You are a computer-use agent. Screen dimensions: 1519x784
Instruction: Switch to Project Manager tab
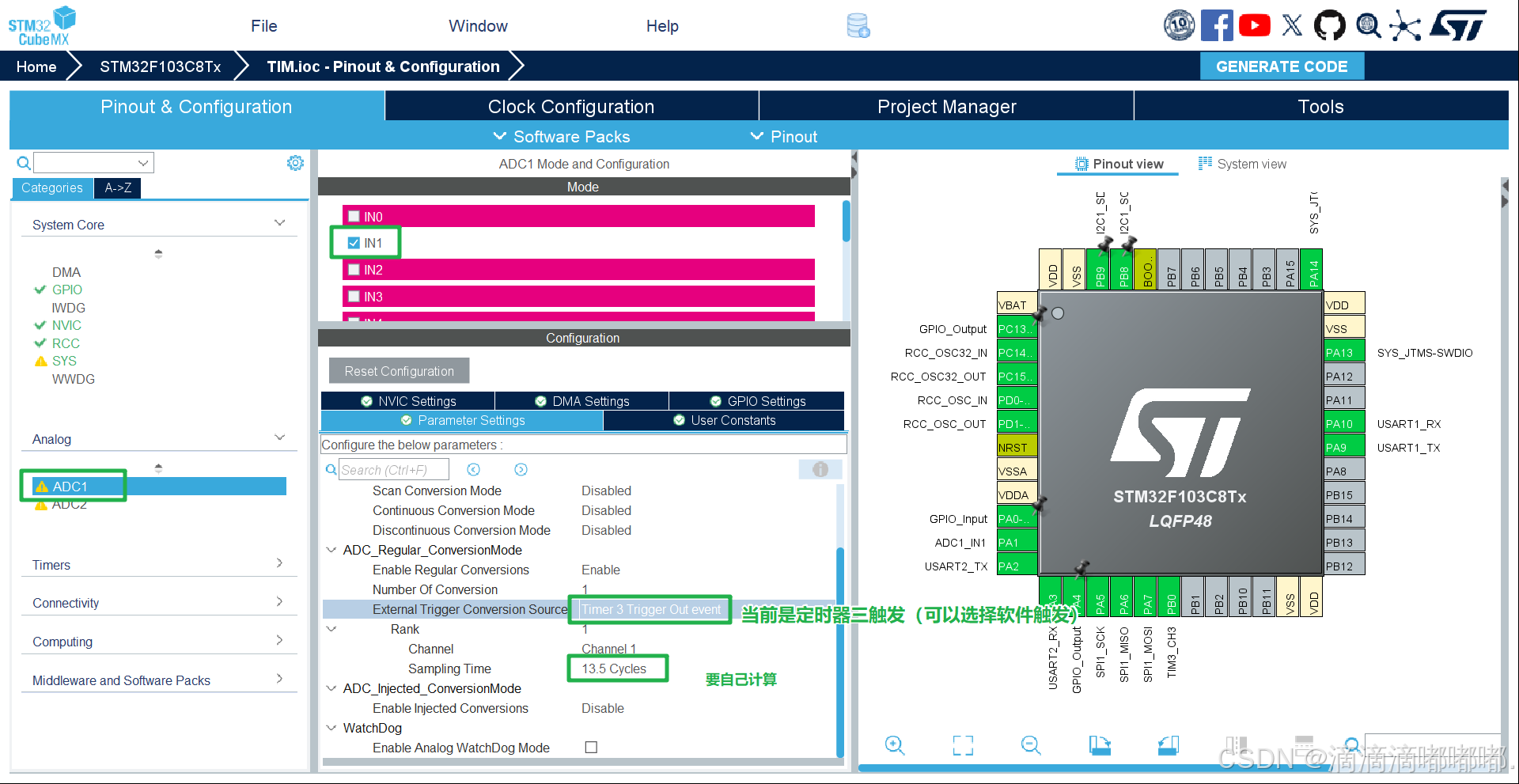pyautogui.click(x=946, y=106)
